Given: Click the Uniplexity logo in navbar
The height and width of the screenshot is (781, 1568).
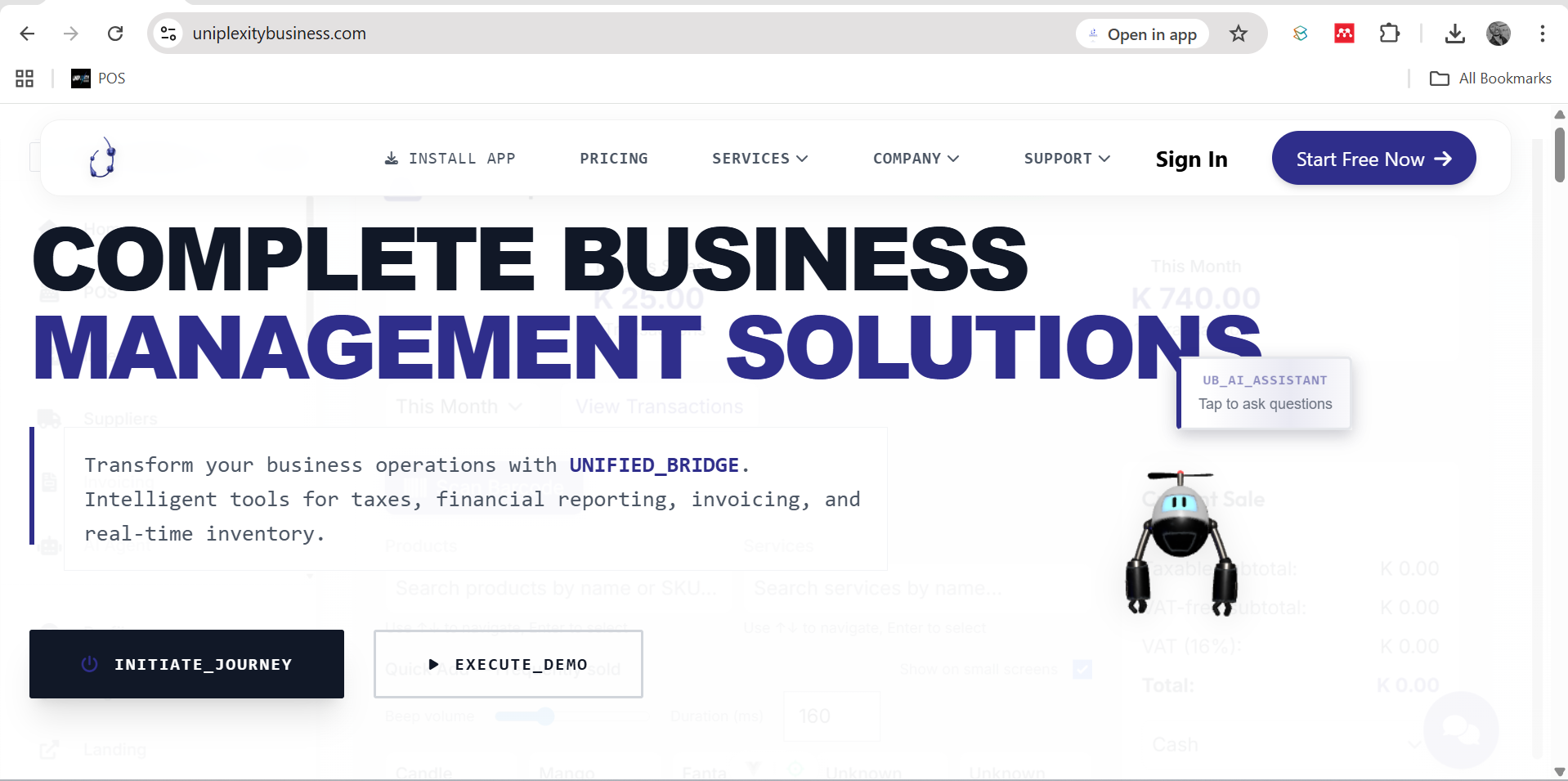Looking at the screenshot, I should point(103,157).
